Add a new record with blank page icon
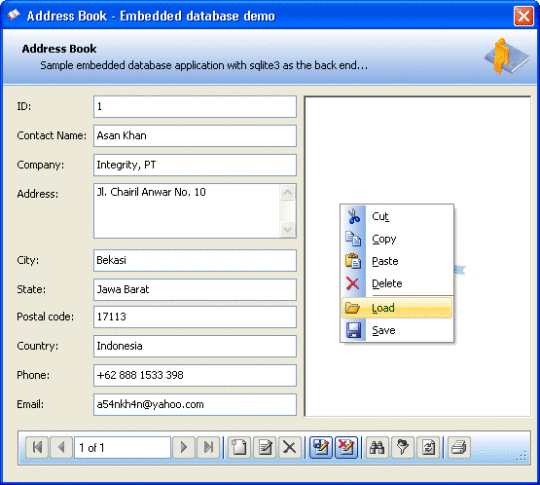Viewport: 540px width, 485px height. pos(239,447)
